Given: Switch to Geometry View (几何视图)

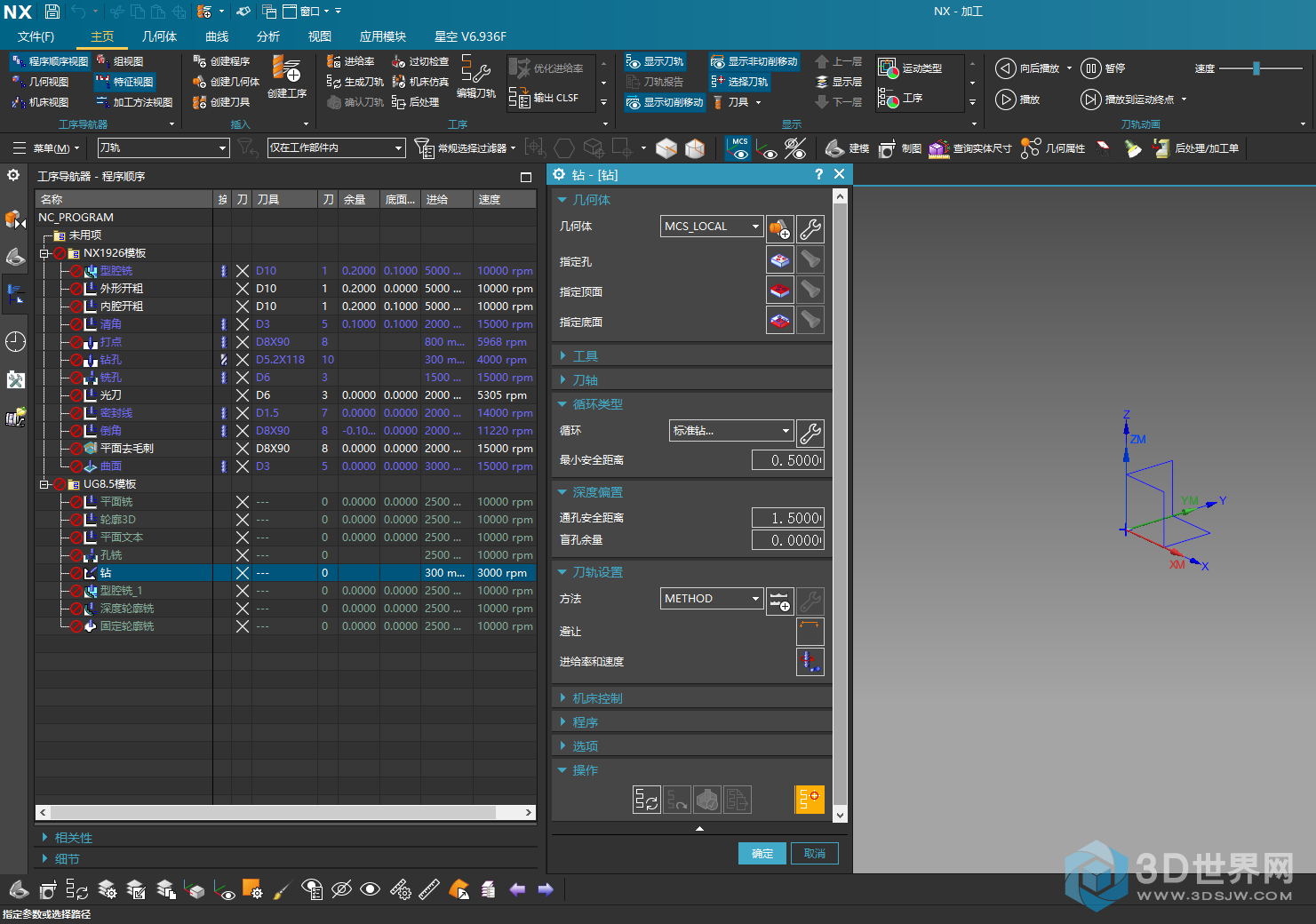Looking at the screenshot, I should [x=41, y=82].
